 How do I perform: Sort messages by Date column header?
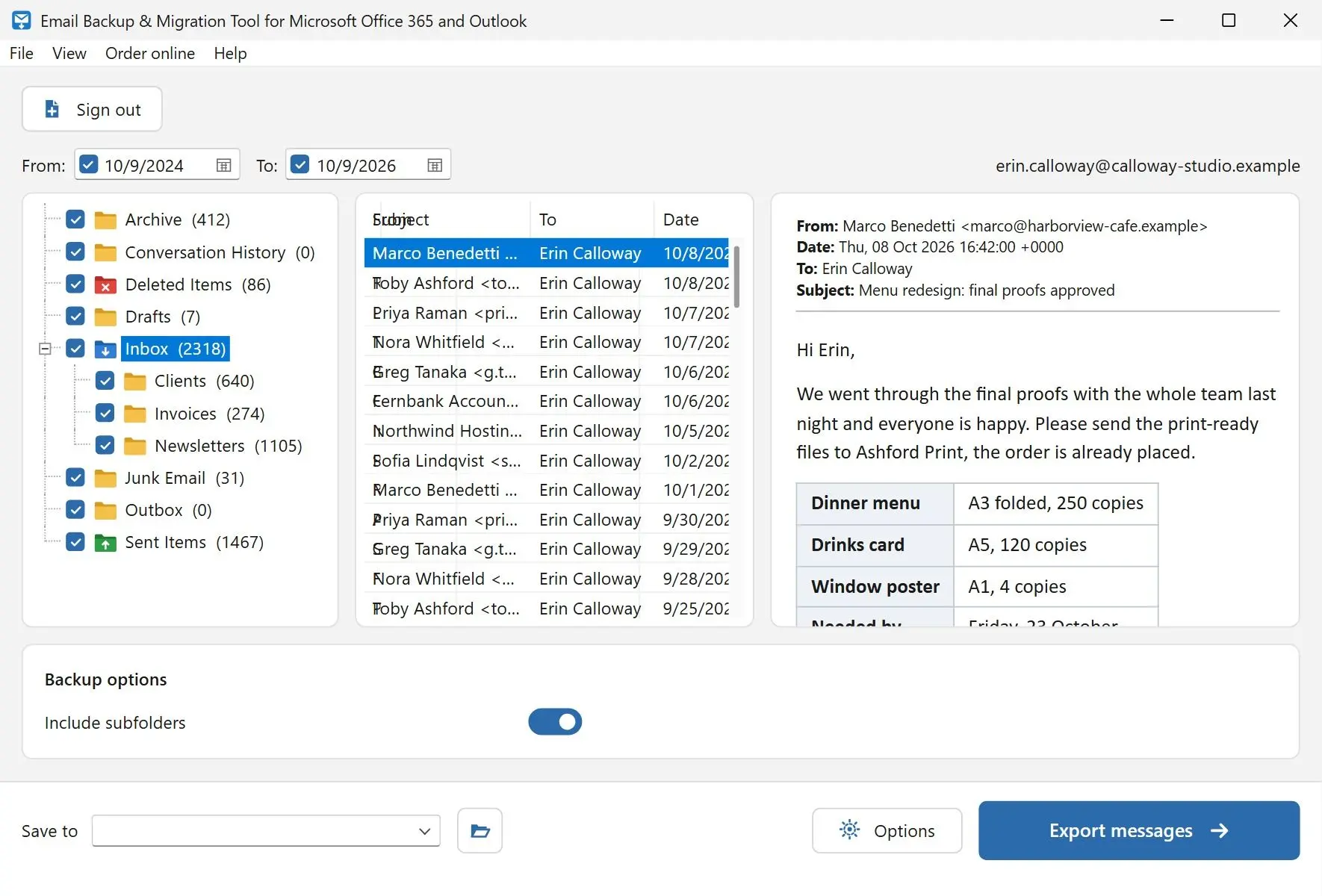click(x=692, y=220)
